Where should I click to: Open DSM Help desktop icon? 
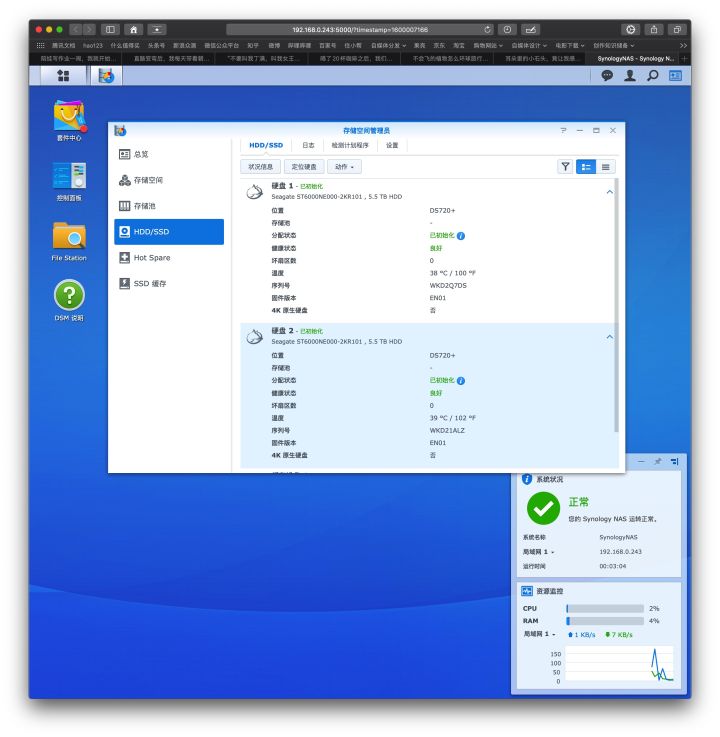click(x=69, y=295)
